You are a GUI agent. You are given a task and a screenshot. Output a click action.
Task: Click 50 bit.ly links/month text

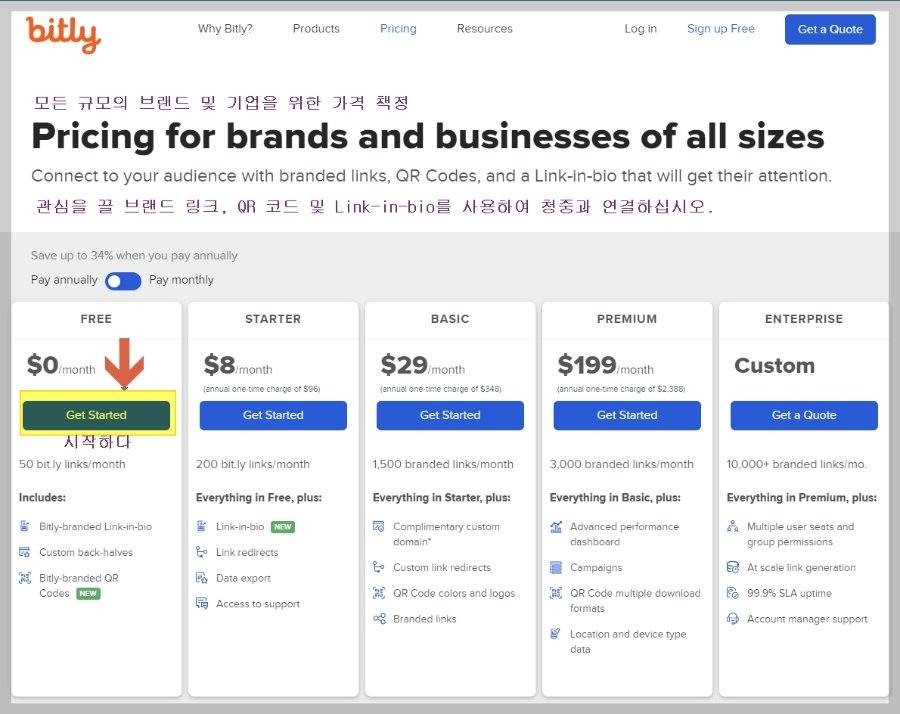(x=72, y=464)
